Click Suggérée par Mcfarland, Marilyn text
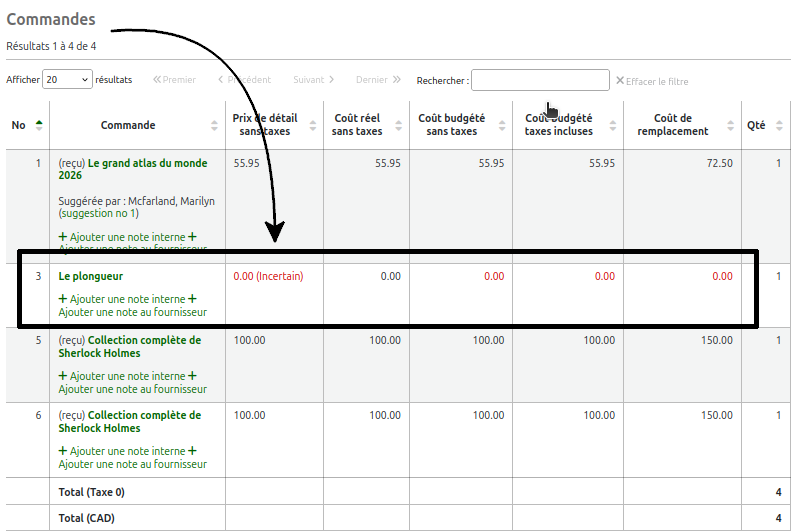791x531 pixels. point(137,201)
